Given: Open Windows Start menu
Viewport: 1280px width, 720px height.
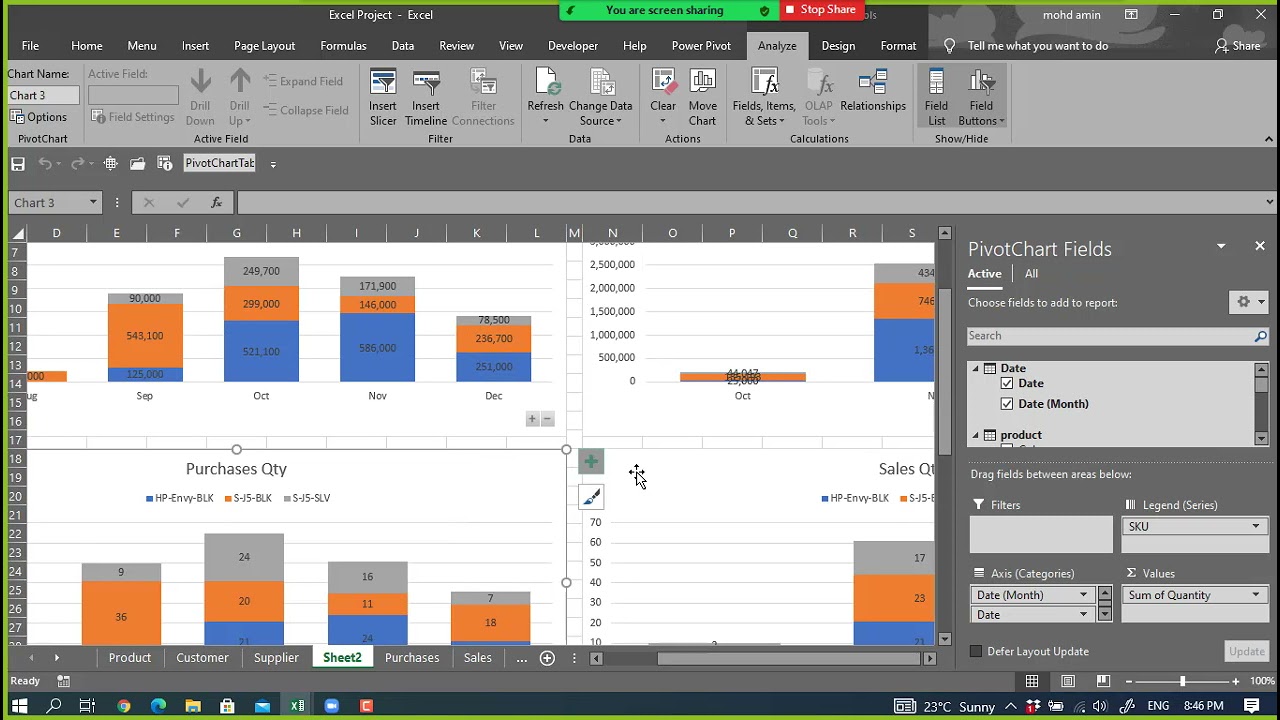Looking at the screenshot, I should 19,706.
